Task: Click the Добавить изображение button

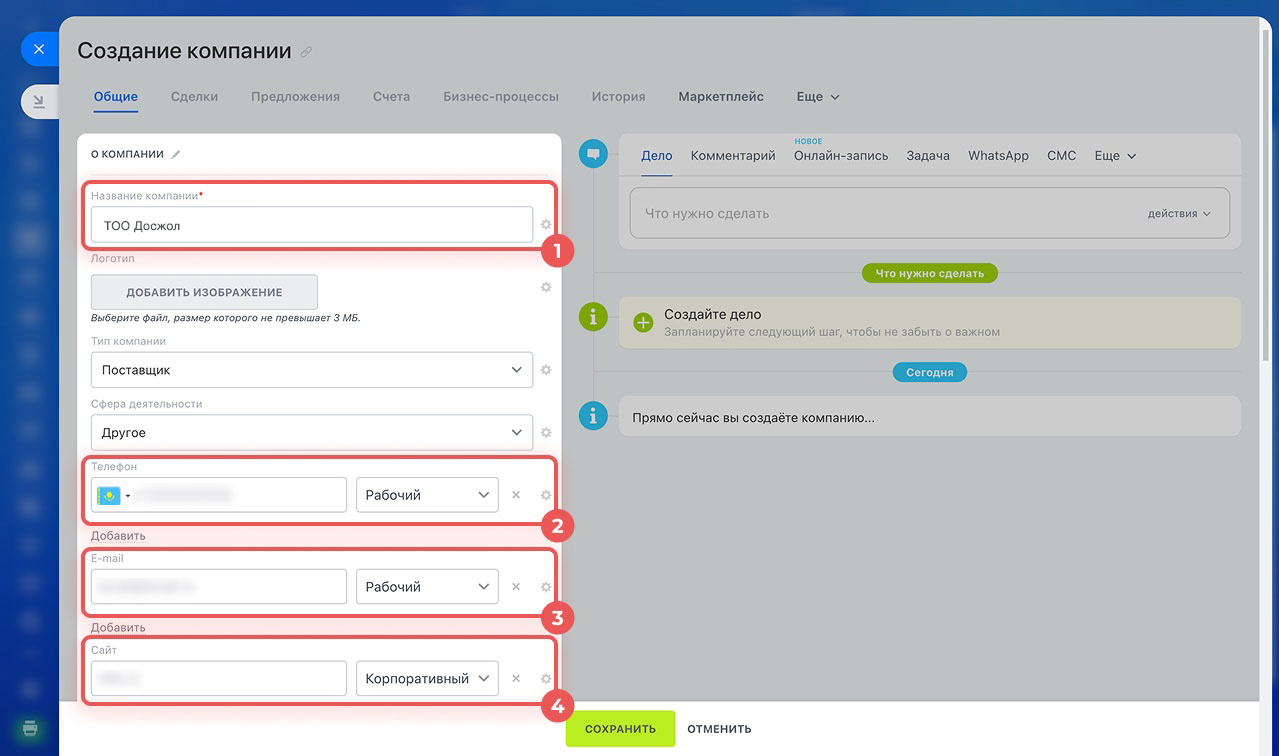Action: coord(204,293)
